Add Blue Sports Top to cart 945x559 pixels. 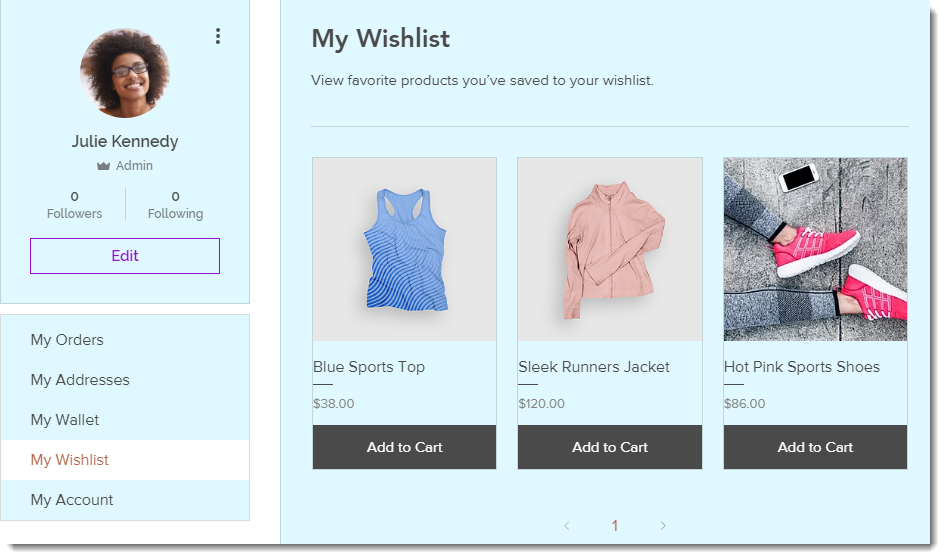tap(404, 447)
